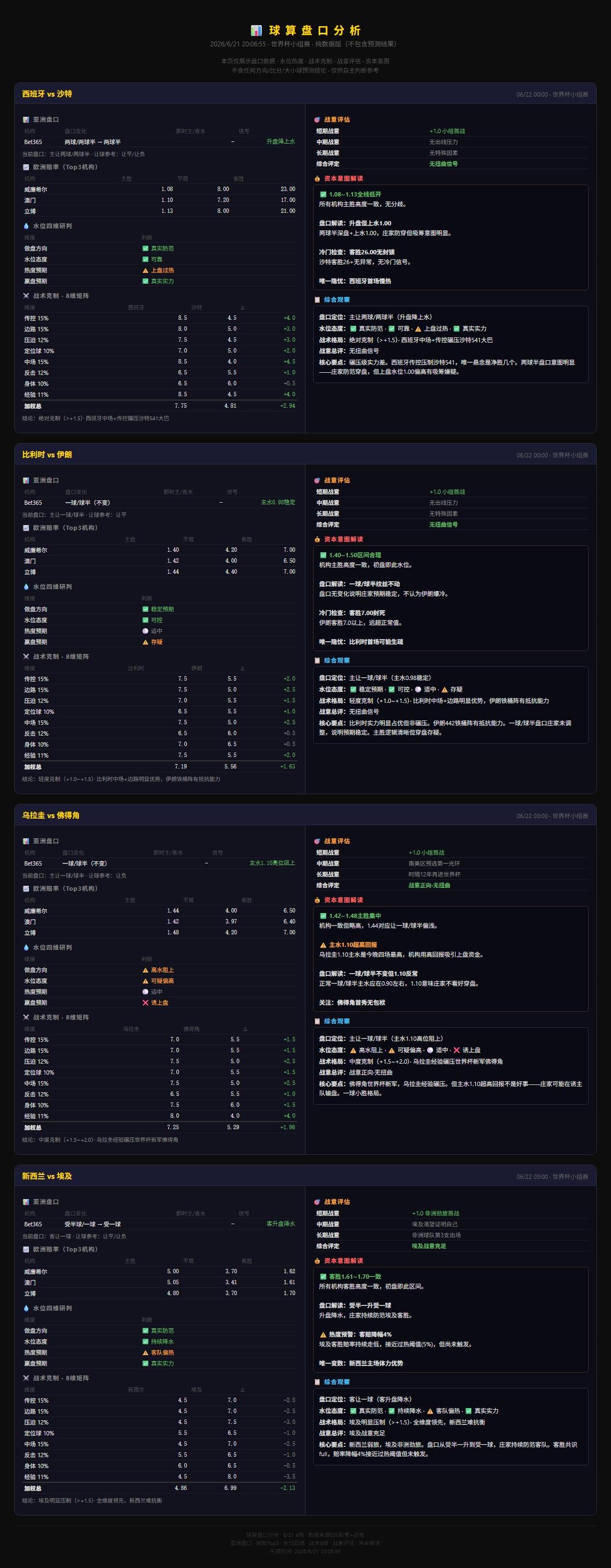Click 非洲球队第3支出场 long-term motivation text
Image resolution: width=611 pixels, height=1568 pixels.
coord(436,1236)
